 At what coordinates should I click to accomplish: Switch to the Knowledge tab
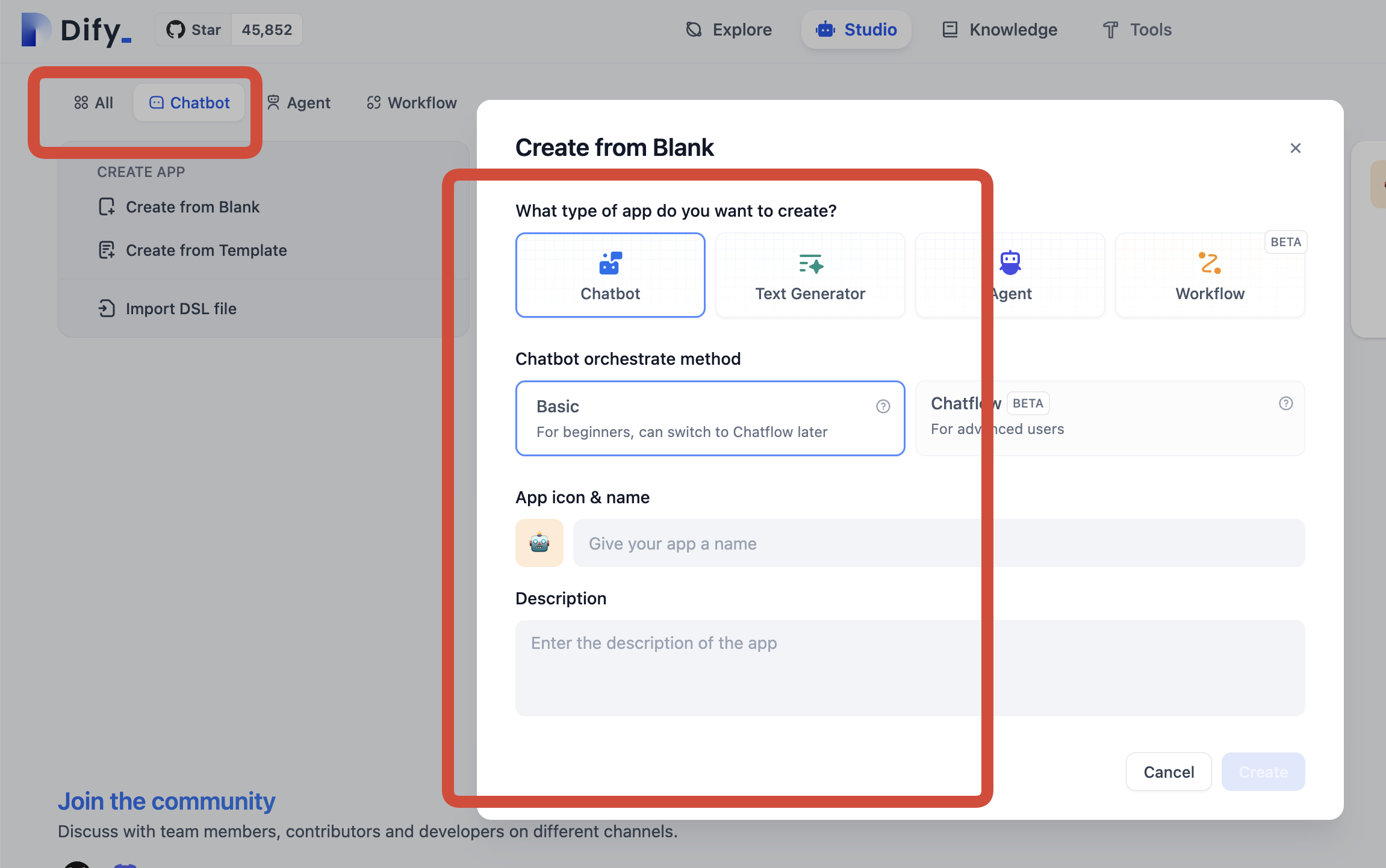tap(999, 29)
